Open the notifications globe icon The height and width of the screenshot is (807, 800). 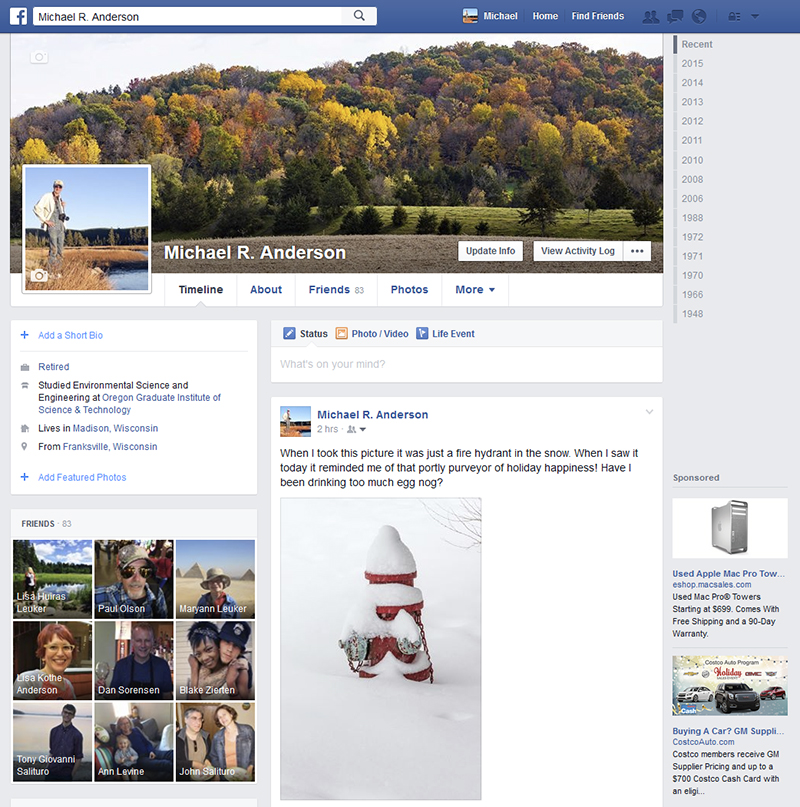(700, 15)
